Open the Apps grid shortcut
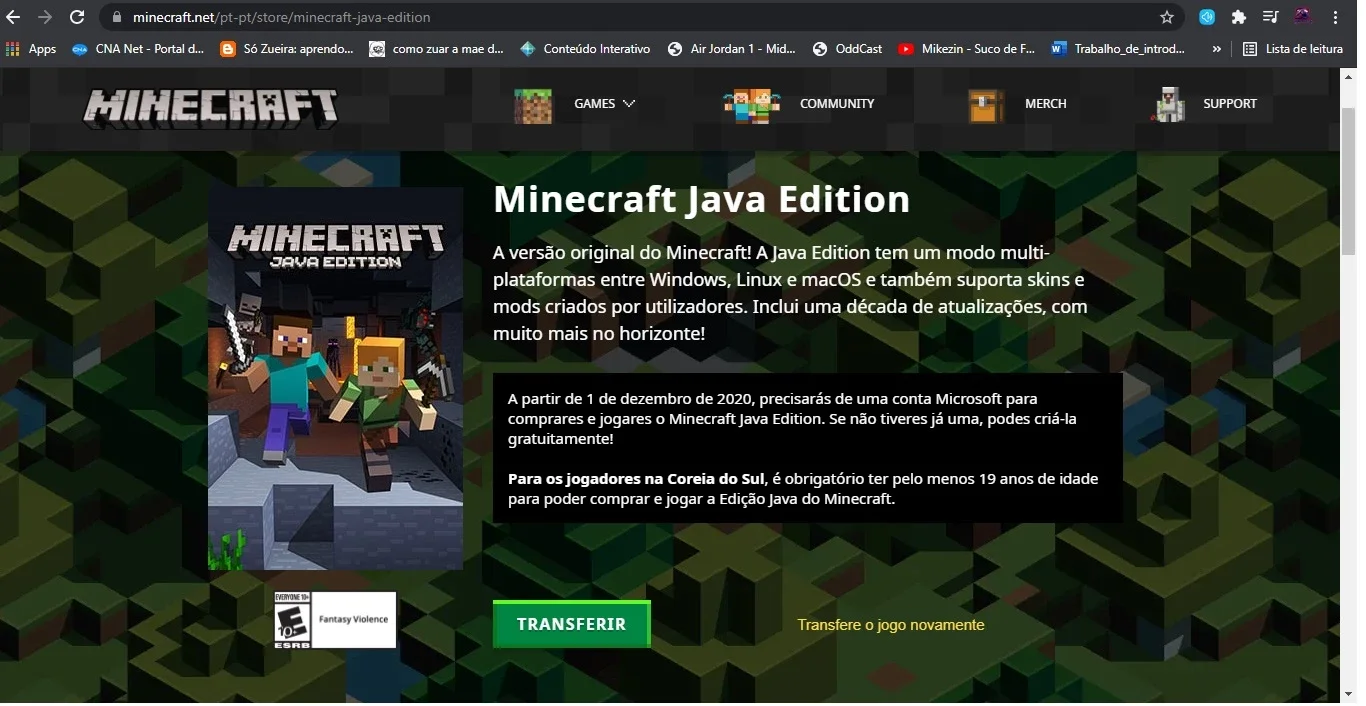The width and height of the screenshot is (1366, 706). tap(31, 48)
